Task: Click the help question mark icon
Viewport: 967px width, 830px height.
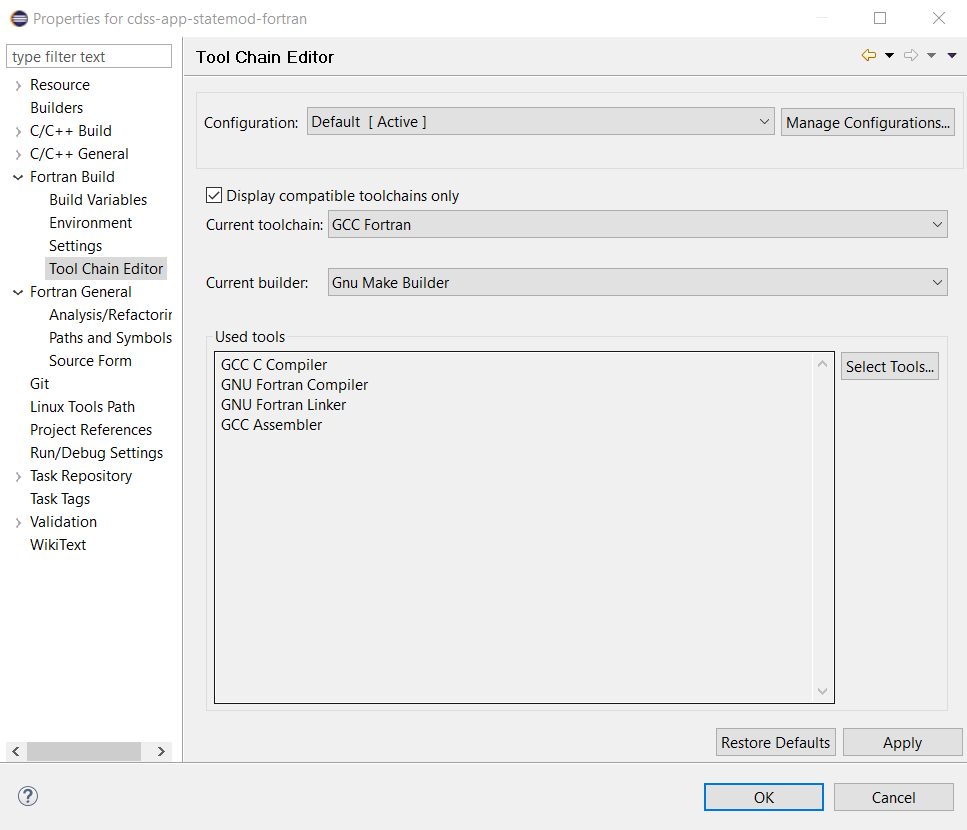Action: [x=28, y=796]
